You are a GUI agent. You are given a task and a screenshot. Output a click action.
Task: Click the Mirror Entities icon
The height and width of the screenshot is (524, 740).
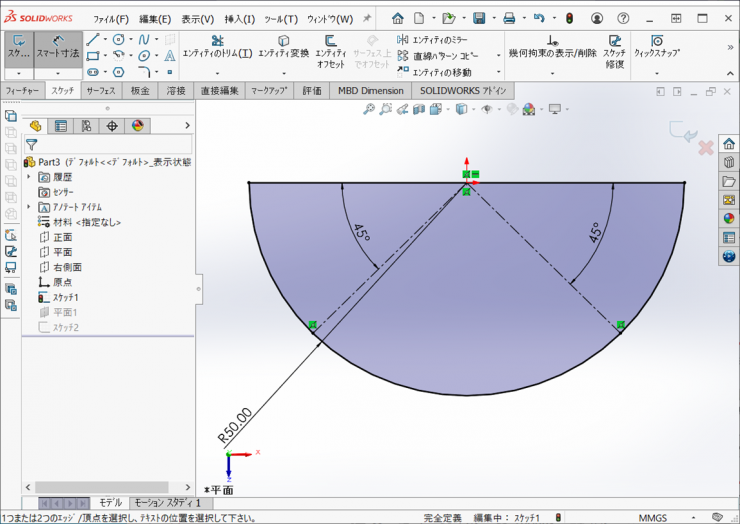pos(403,39)
